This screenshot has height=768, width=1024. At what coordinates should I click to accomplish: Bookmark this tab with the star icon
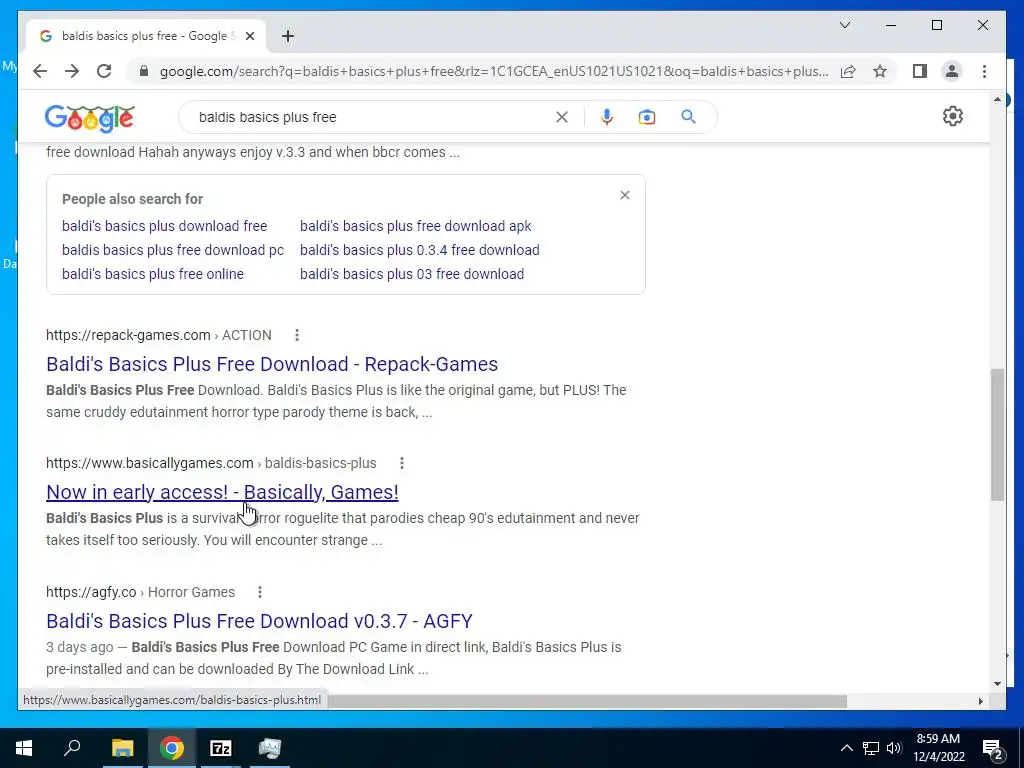tap(880, 71)
